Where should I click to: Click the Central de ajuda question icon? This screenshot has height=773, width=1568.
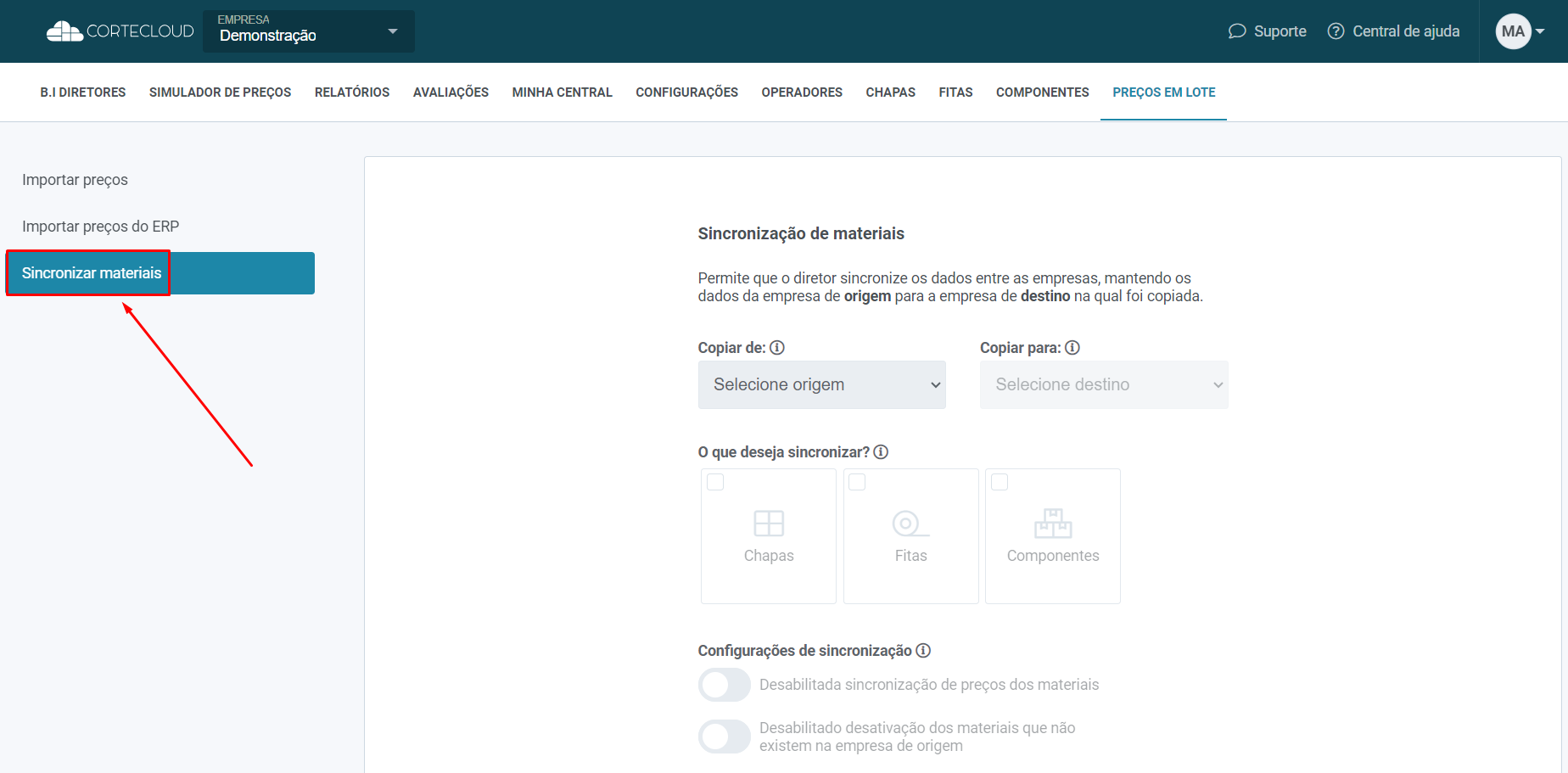[x=1336, y=31]
